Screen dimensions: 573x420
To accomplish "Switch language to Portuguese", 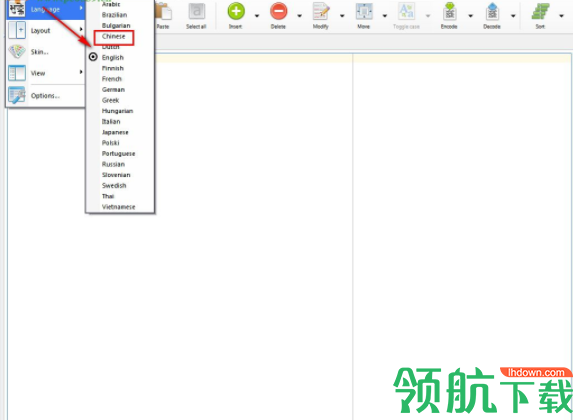I will click(119, 154).
